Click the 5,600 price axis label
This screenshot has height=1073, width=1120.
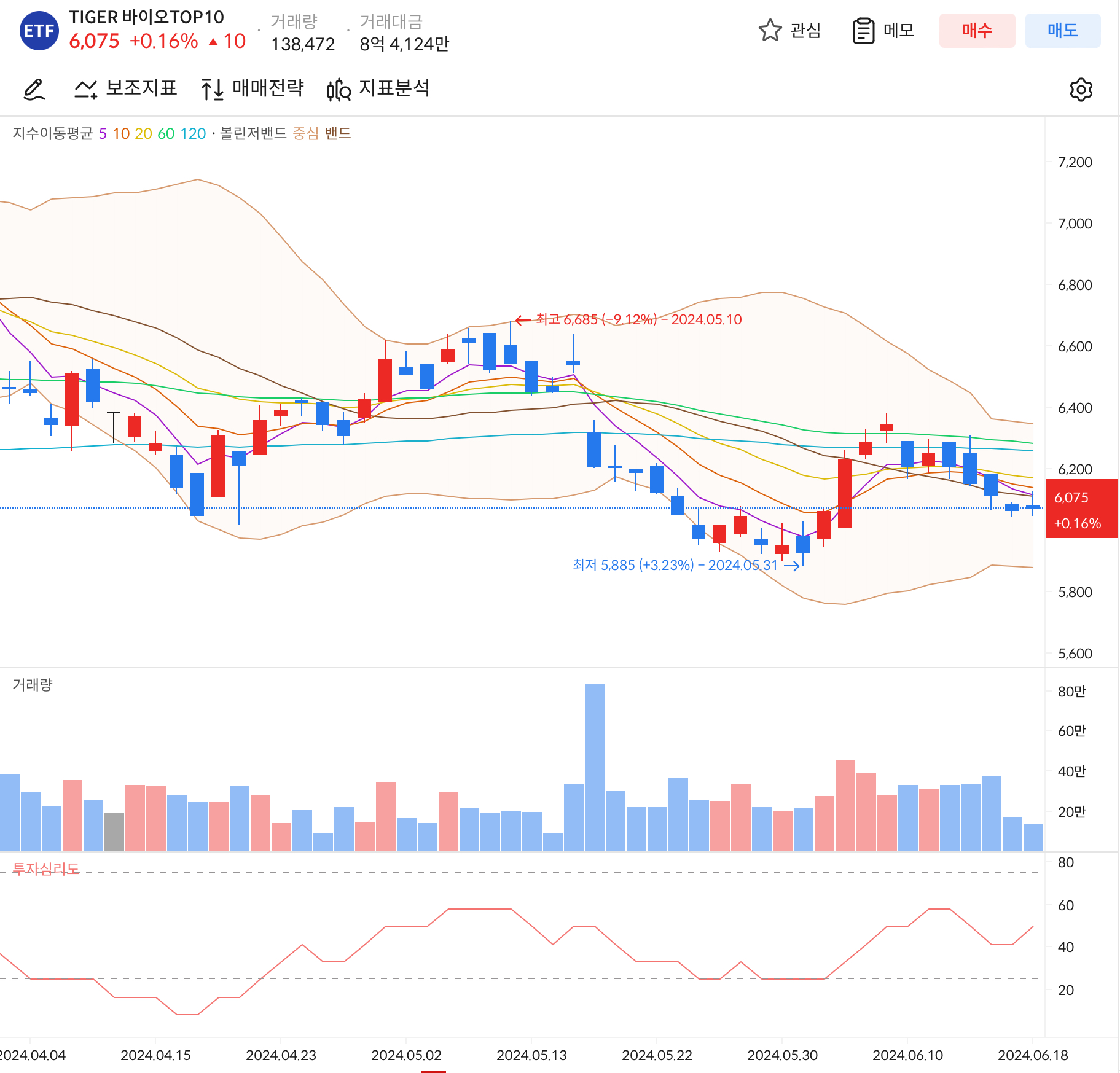(x=1075, y=654)
